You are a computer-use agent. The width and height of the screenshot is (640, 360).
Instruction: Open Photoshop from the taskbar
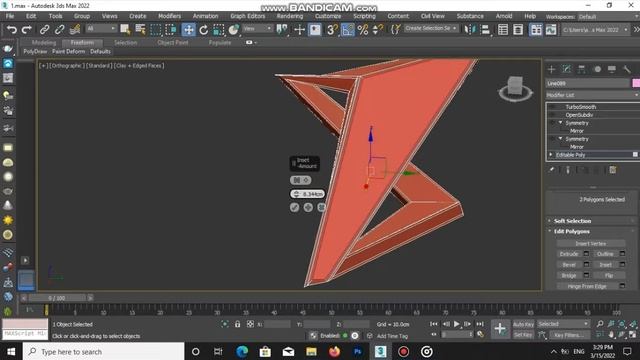pyautogui.click(x=358, y=351)
